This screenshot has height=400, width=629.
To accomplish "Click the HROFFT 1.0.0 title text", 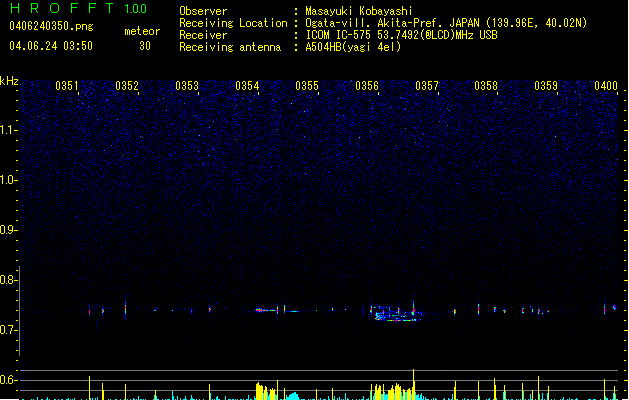I will point(79,8).
